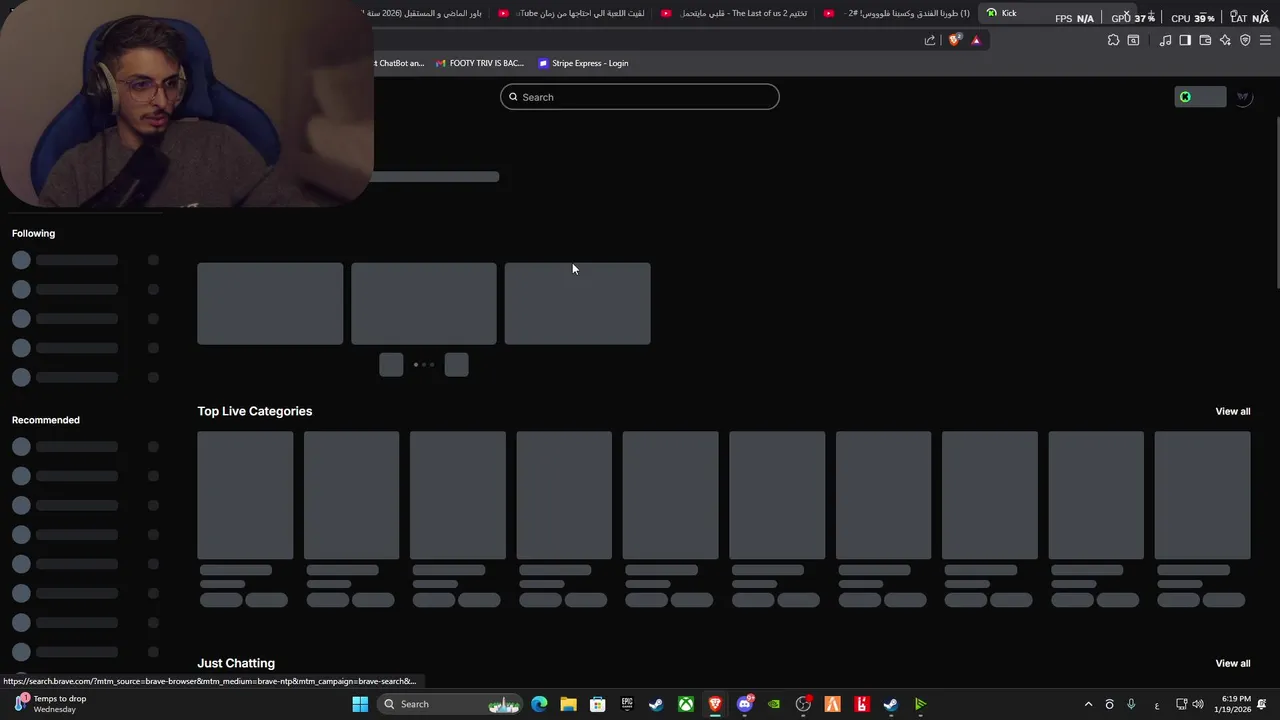
Task: Open the Steam icon beside Epic Games
Action: 656,704
